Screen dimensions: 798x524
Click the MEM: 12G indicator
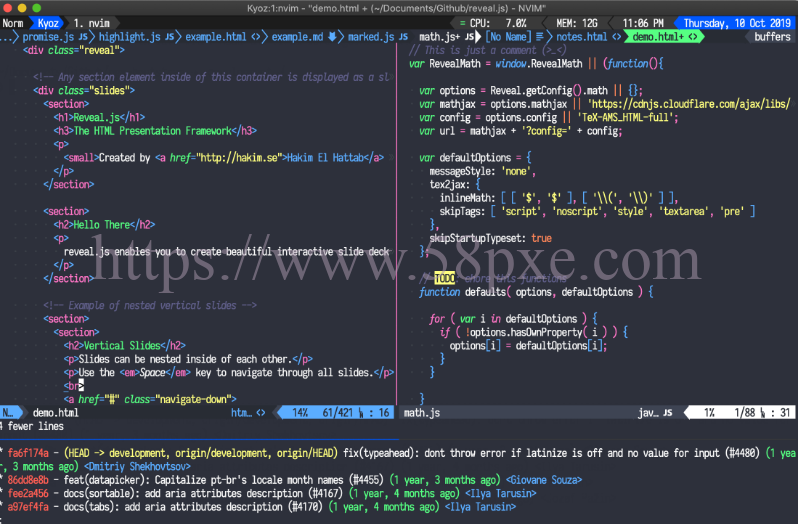577,23
